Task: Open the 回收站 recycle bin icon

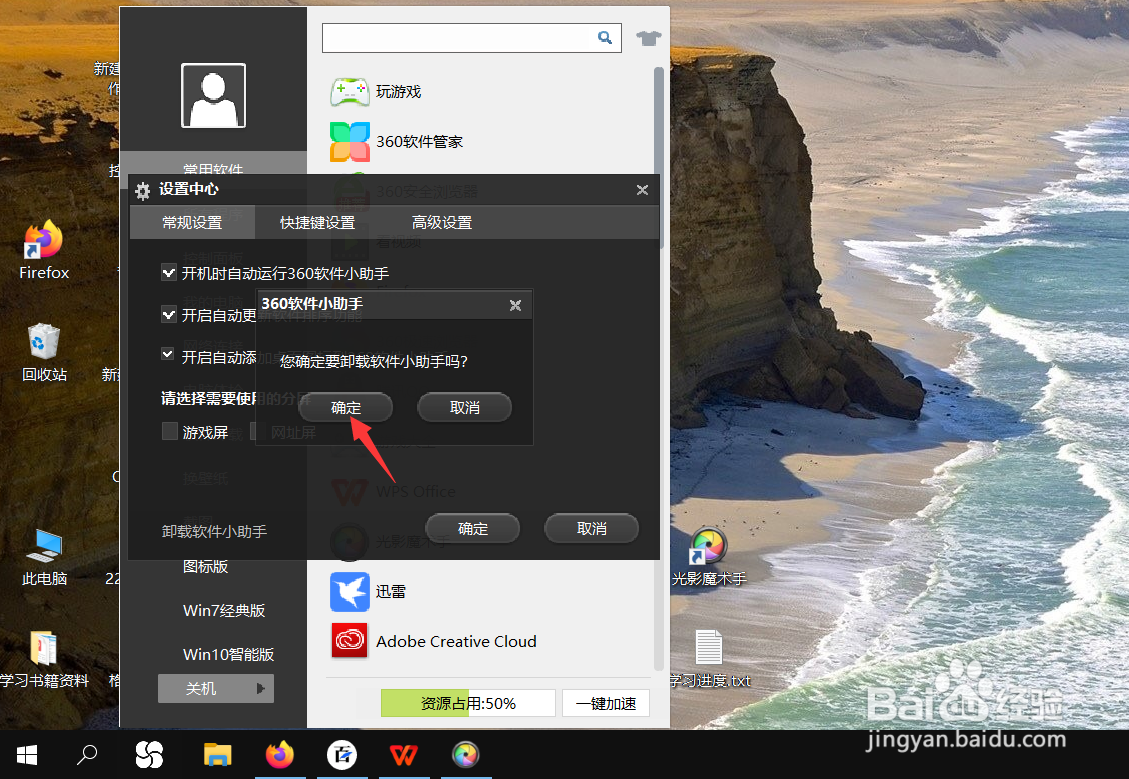Action: (x=44, y=353)
